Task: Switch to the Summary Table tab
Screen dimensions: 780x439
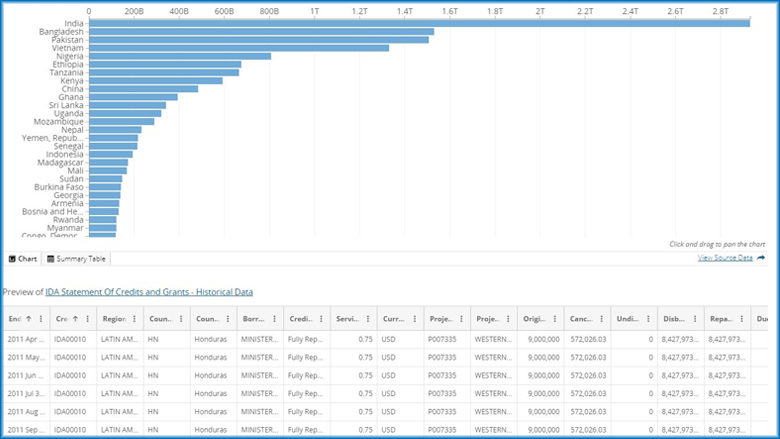Action: (76, 259)
